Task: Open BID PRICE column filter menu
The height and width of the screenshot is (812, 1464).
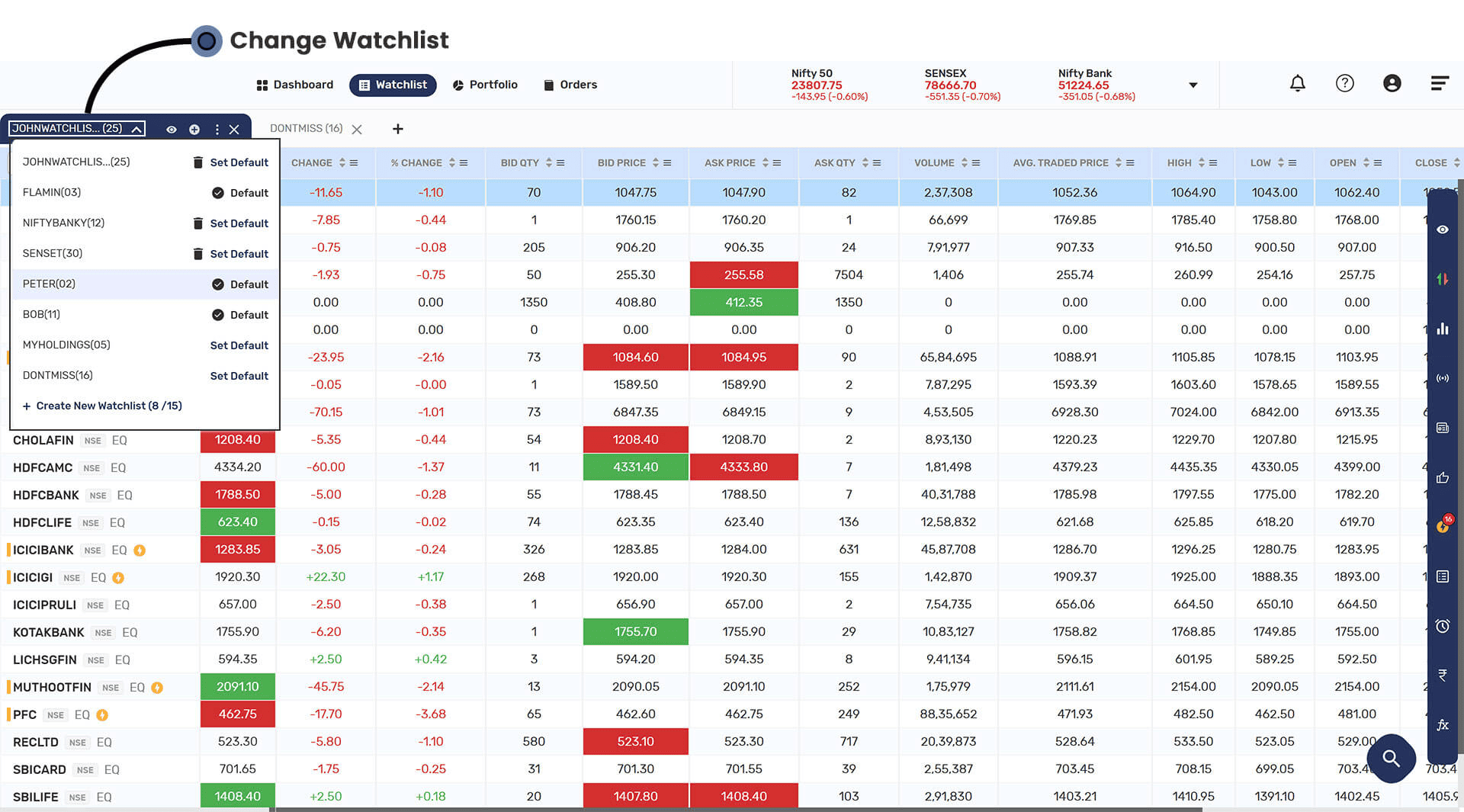Action: point(667,162)
